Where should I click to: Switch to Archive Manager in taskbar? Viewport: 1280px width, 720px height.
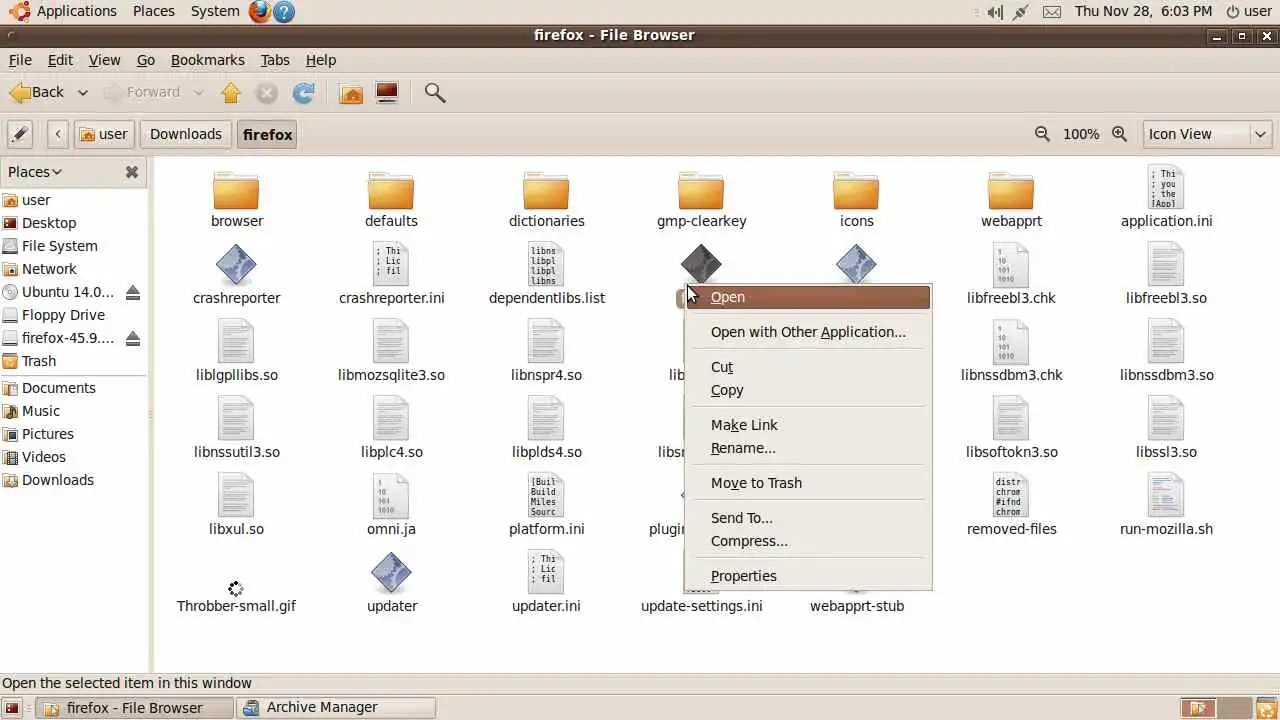(337, 707)
